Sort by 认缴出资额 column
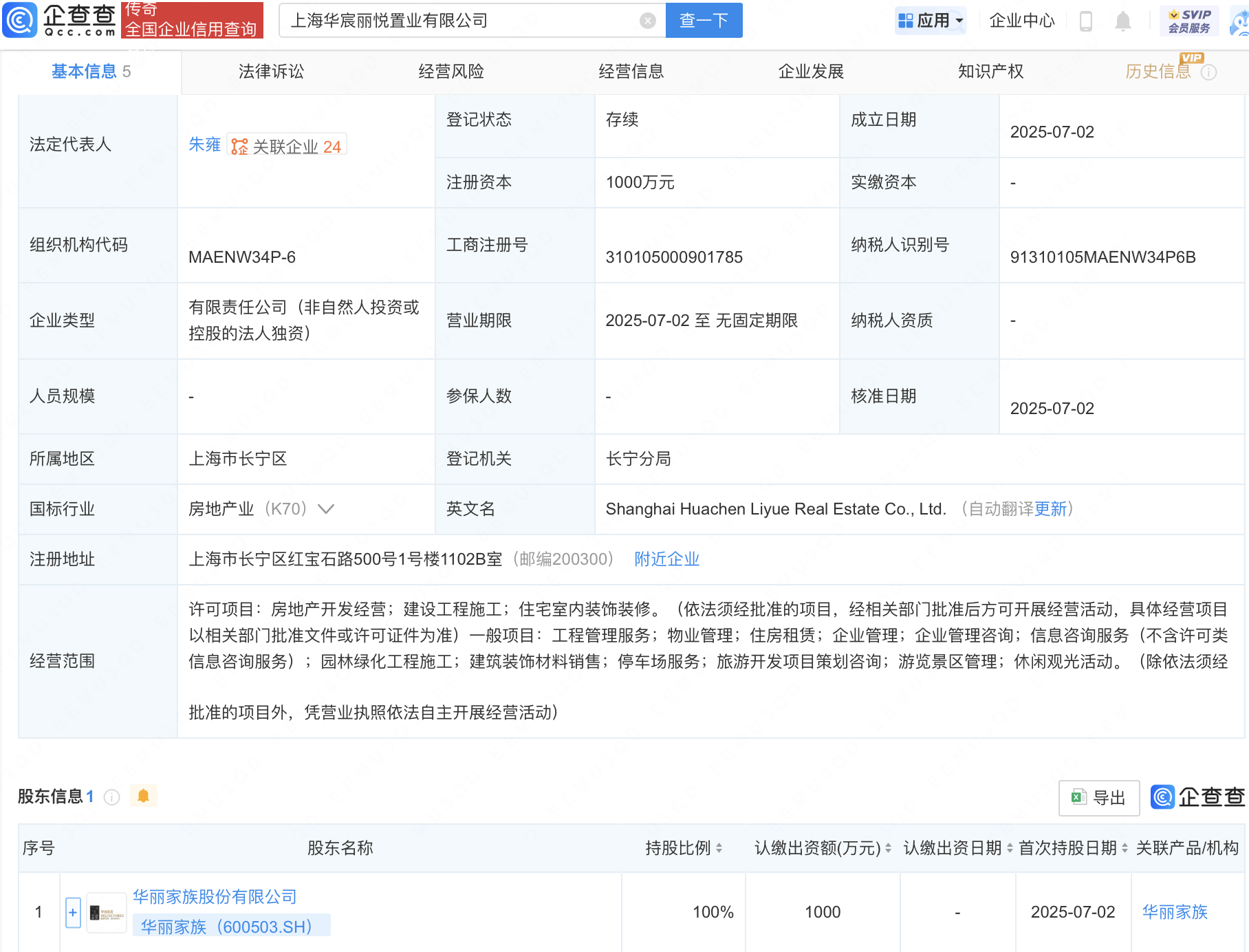Image resolution: width=1249 pixels, height=952 pixels. pos(888,848)
